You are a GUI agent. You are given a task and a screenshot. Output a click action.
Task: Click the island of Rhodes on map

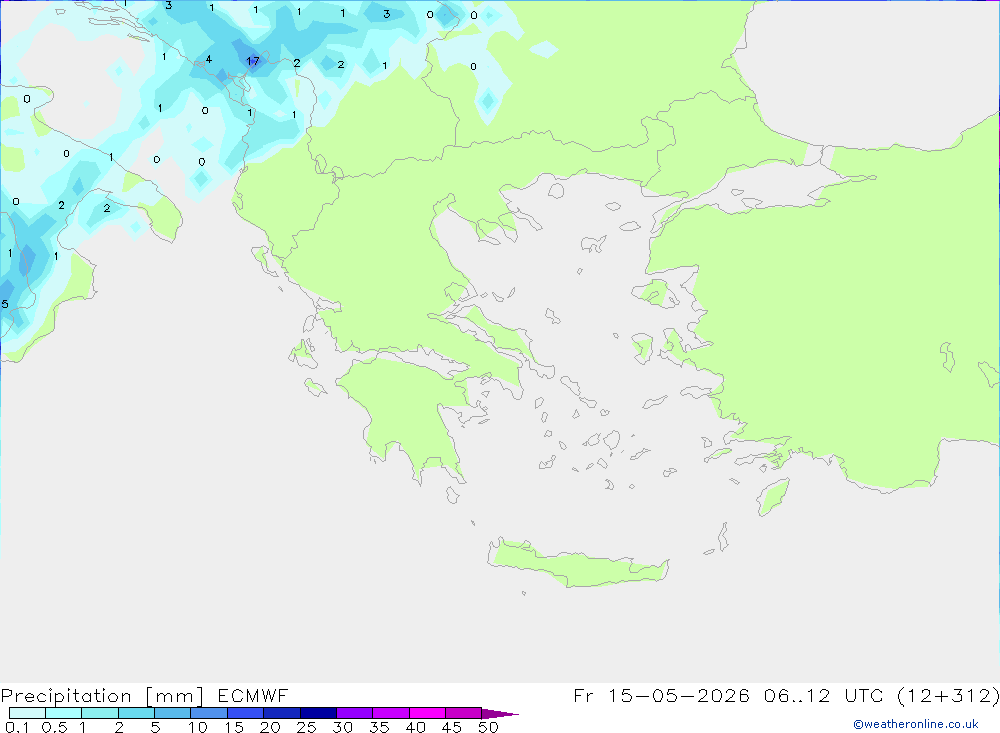coord(773,497)
